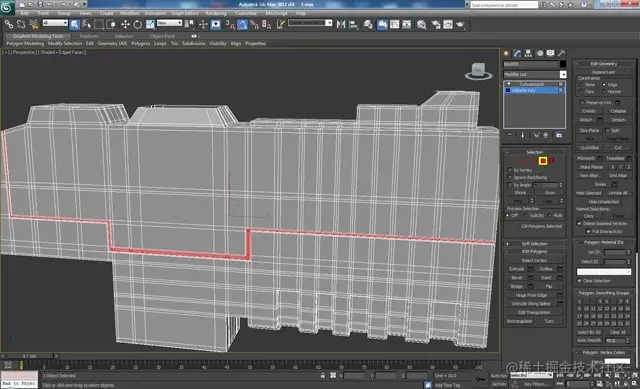Click Remove Modifier trash icon under stack
Image resolution: width=640 pixels, height=389 pixels.
pos(546,135)
